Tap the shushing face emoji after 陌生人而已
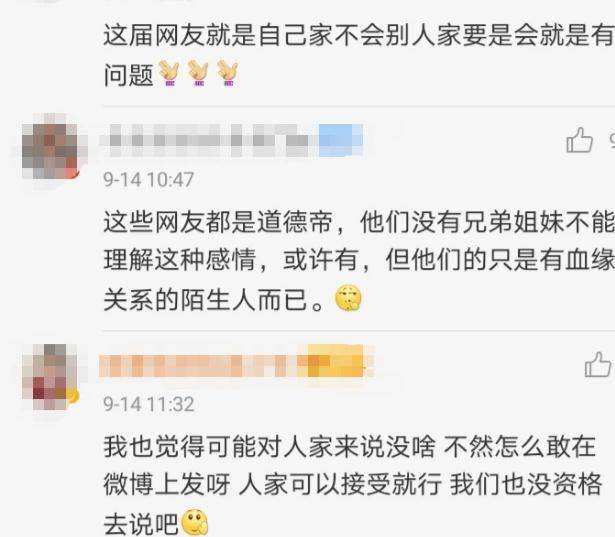 (348, 299)
